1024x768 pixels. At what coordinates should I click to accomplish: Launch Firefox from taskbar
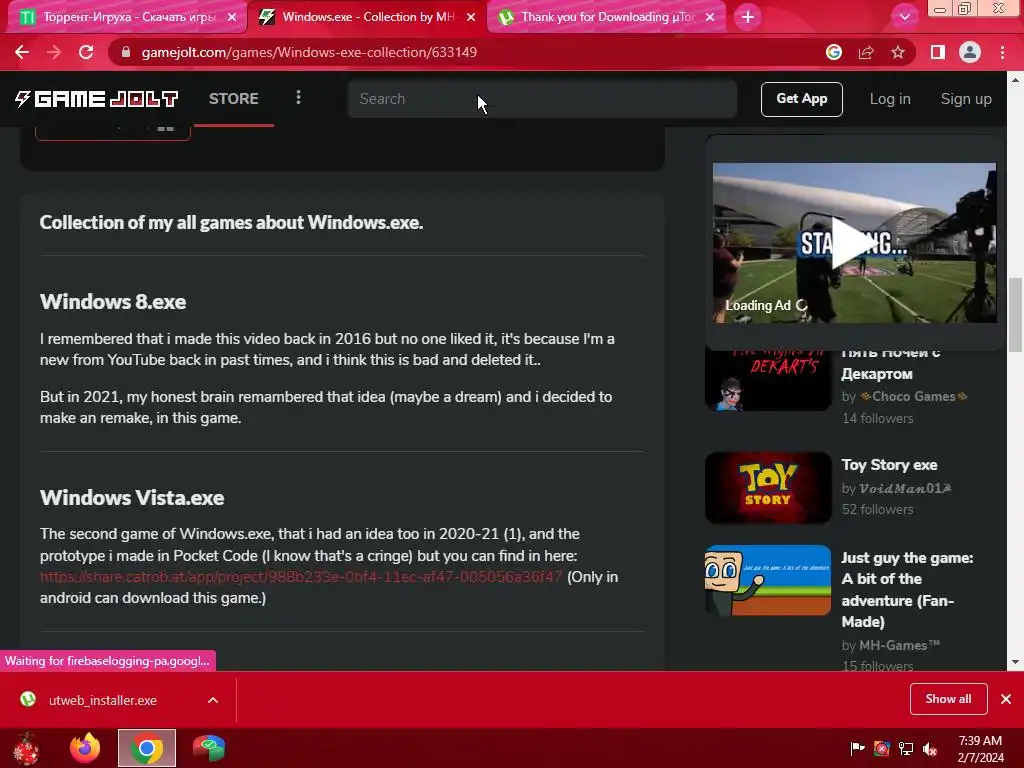click(85, 748)
